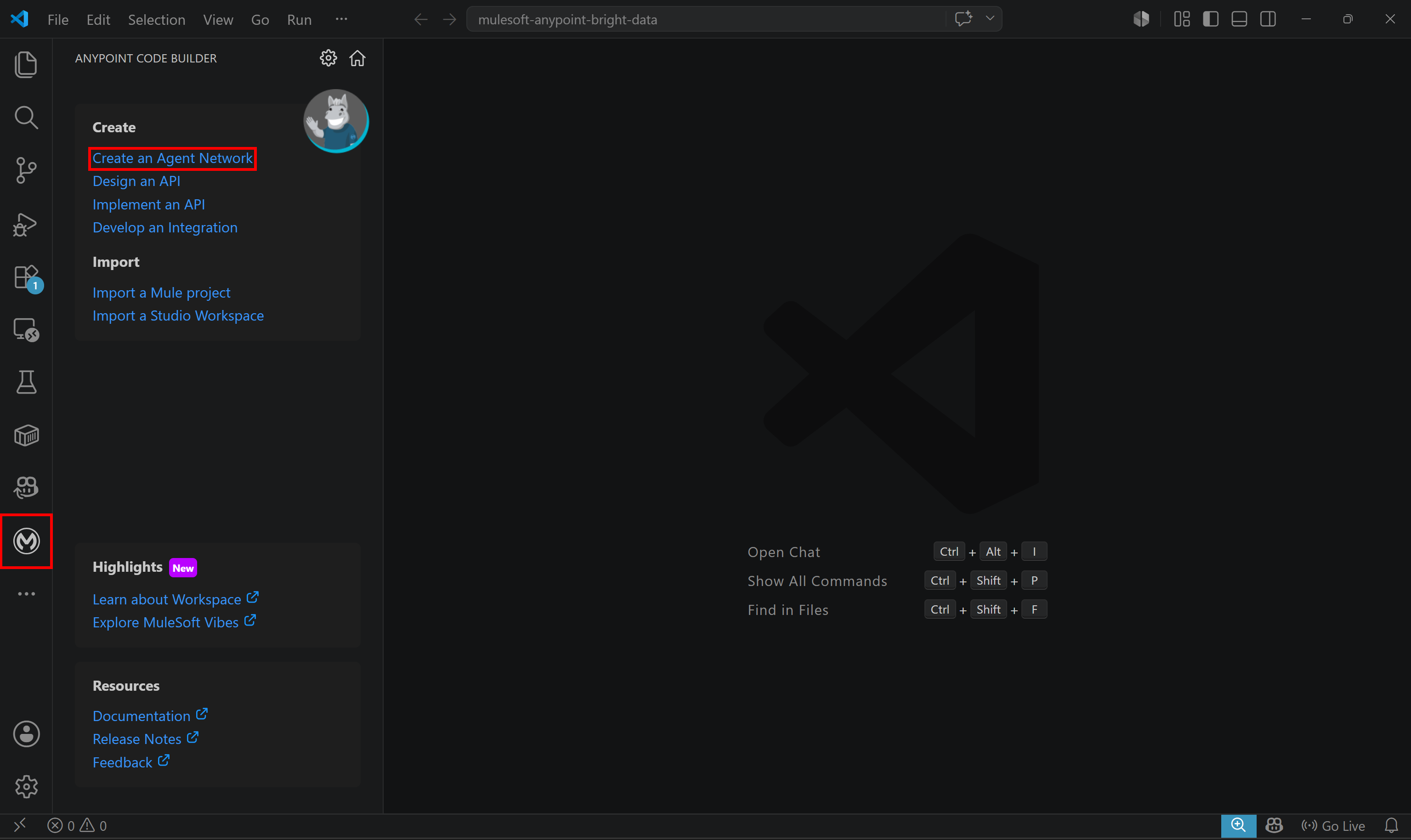1411x840 pixels.
Task: Open the chat icon in command center
Action: pyautogui.click(x=963, y=19)
